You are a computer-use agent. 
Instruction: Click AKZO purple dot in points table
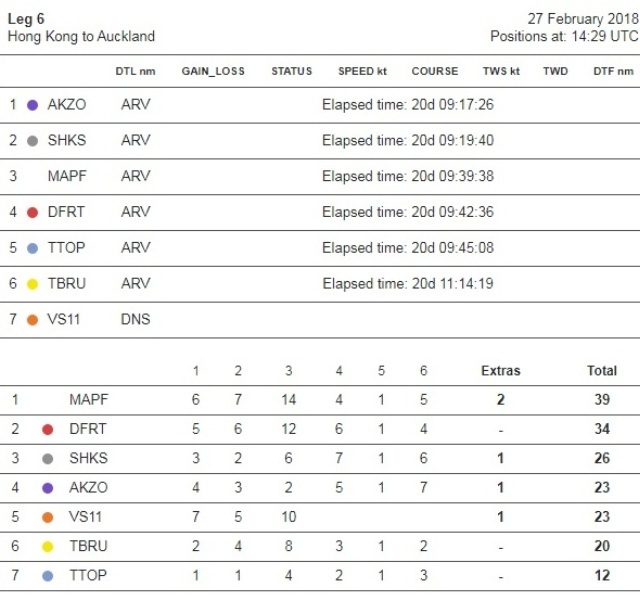[x=47, y=488]
